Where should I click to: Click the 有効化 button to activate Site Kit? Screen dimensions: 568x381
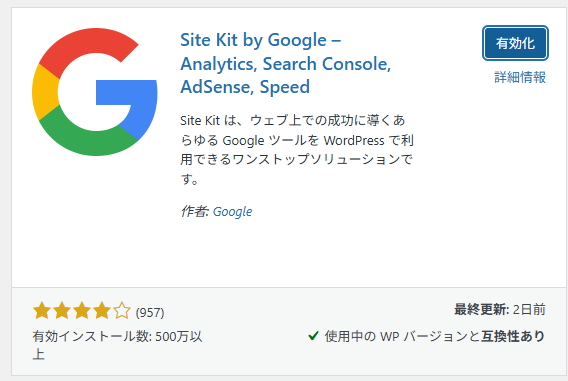pos(515,43)
